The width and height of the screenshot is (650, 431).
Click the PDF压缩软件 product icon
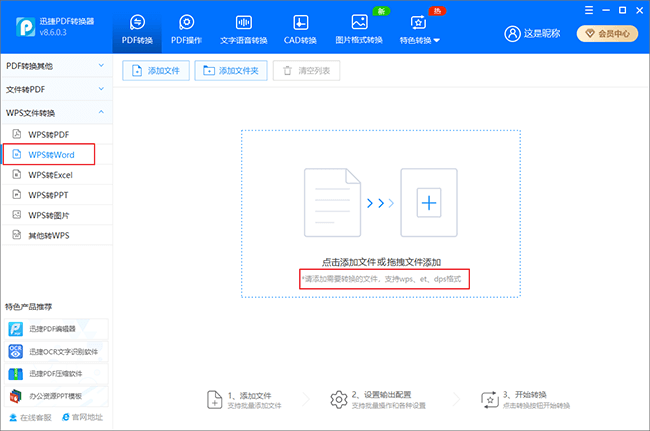point(16,374)
